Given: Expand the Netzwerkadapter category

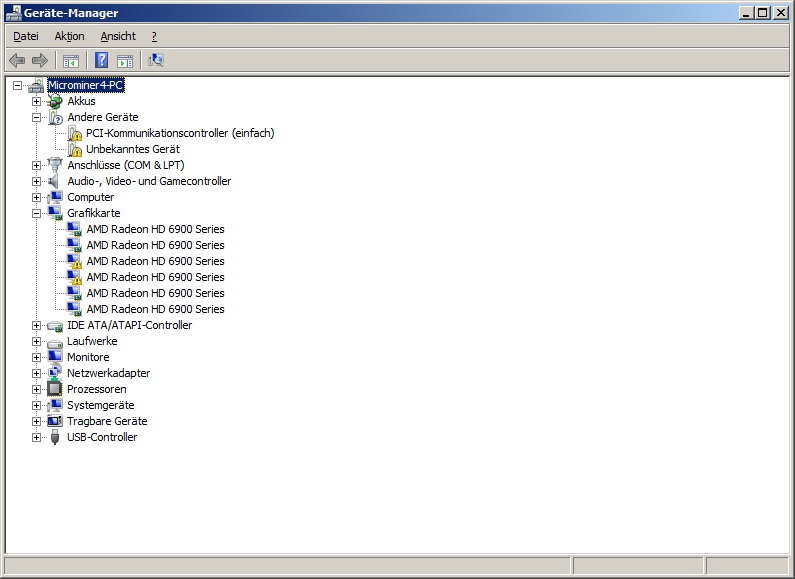Looking at the screenshot, I should point(37,373).
